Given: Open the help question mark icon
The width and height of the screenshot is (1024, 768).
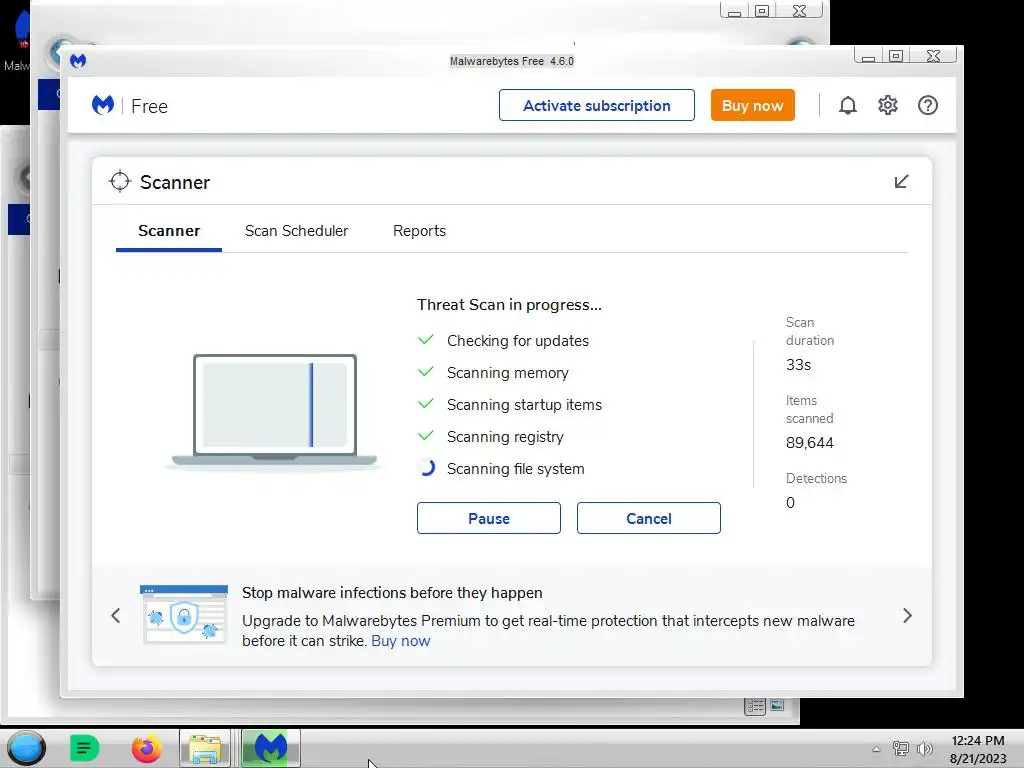Looking at the screenshot, I should (927, 105).
